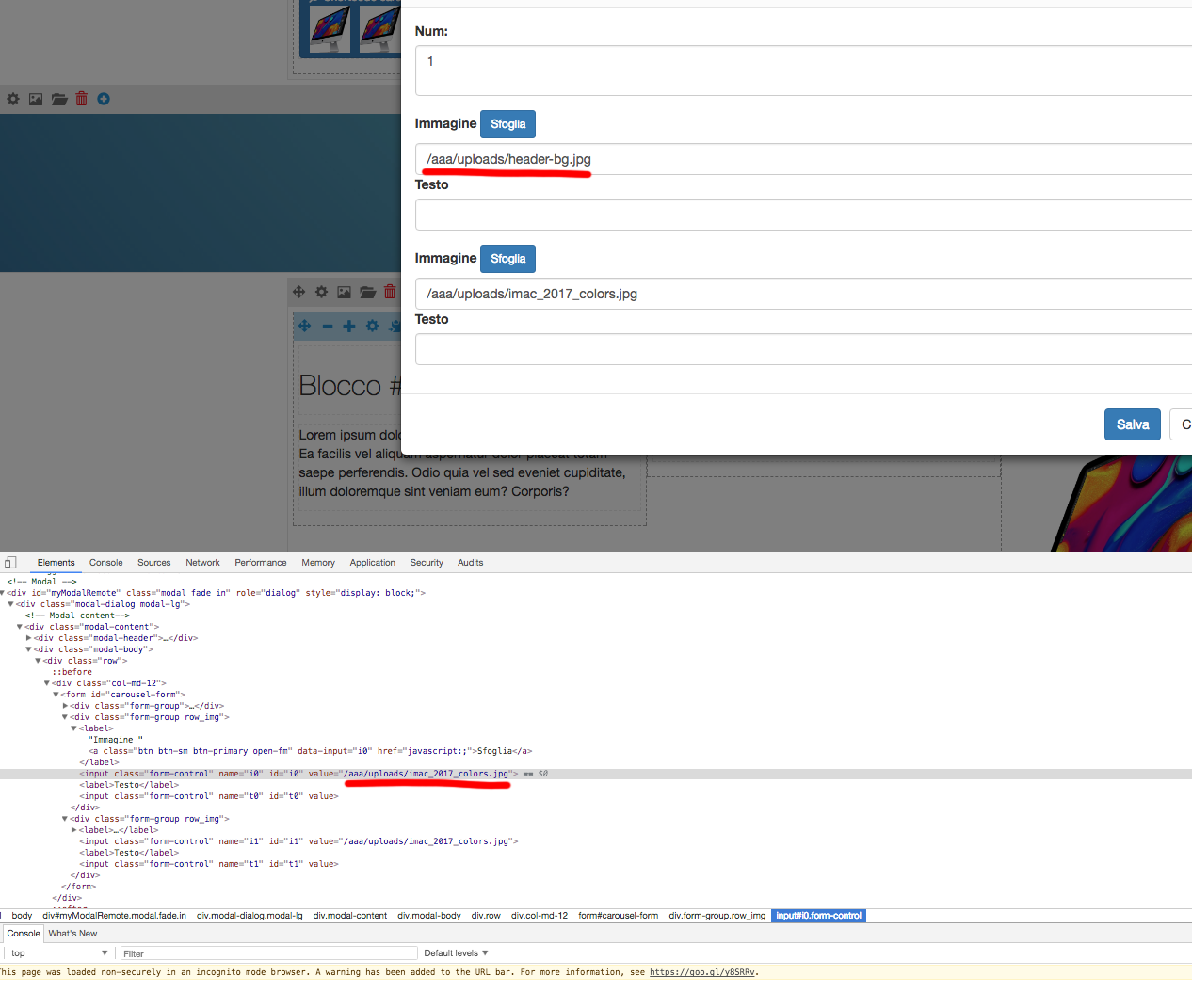
Task: Click the image icon in the gray block toolbar
Action: click(x=35, y=98)
